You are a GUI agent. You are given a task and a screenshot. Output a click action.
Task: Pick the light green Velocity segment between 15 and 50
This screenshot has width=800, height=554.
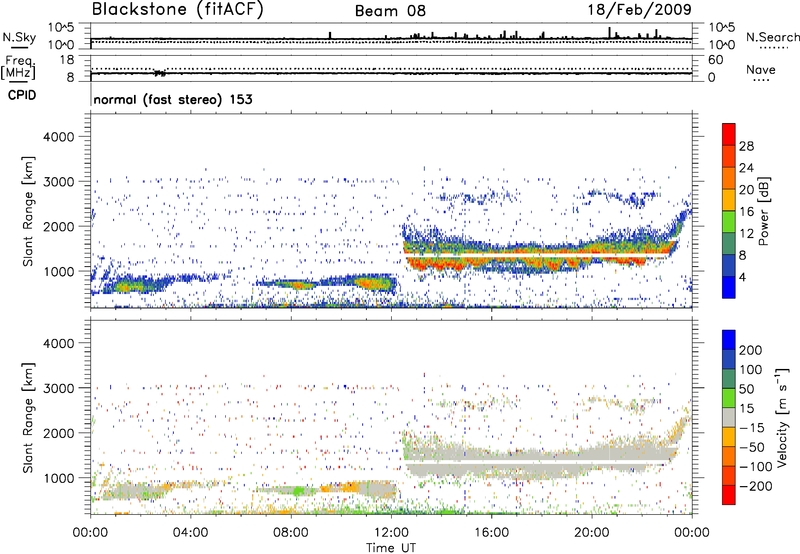coord(729,398)
